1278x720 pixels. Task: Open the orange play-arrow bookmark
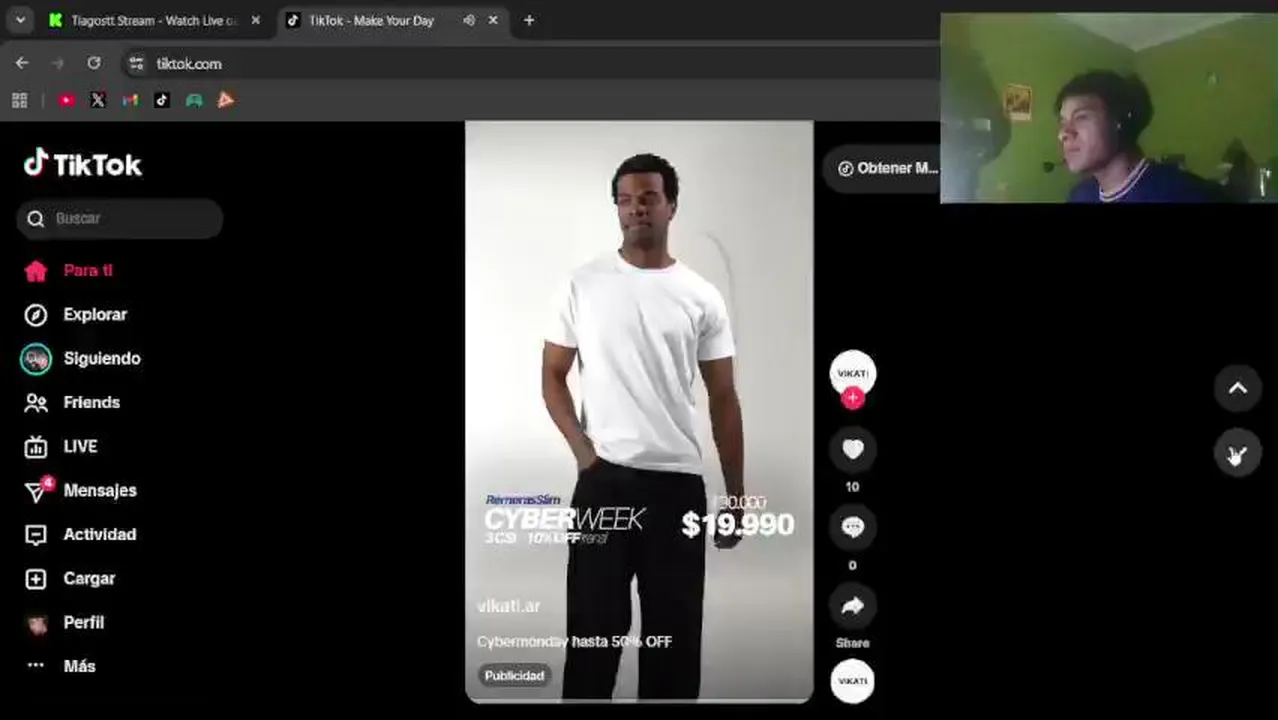tap(226, 100)
